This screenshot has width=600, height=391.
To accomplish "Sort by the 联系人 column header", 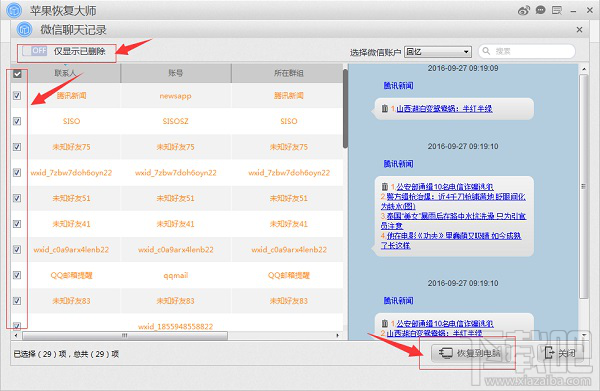I will click(x=65, y=73).
